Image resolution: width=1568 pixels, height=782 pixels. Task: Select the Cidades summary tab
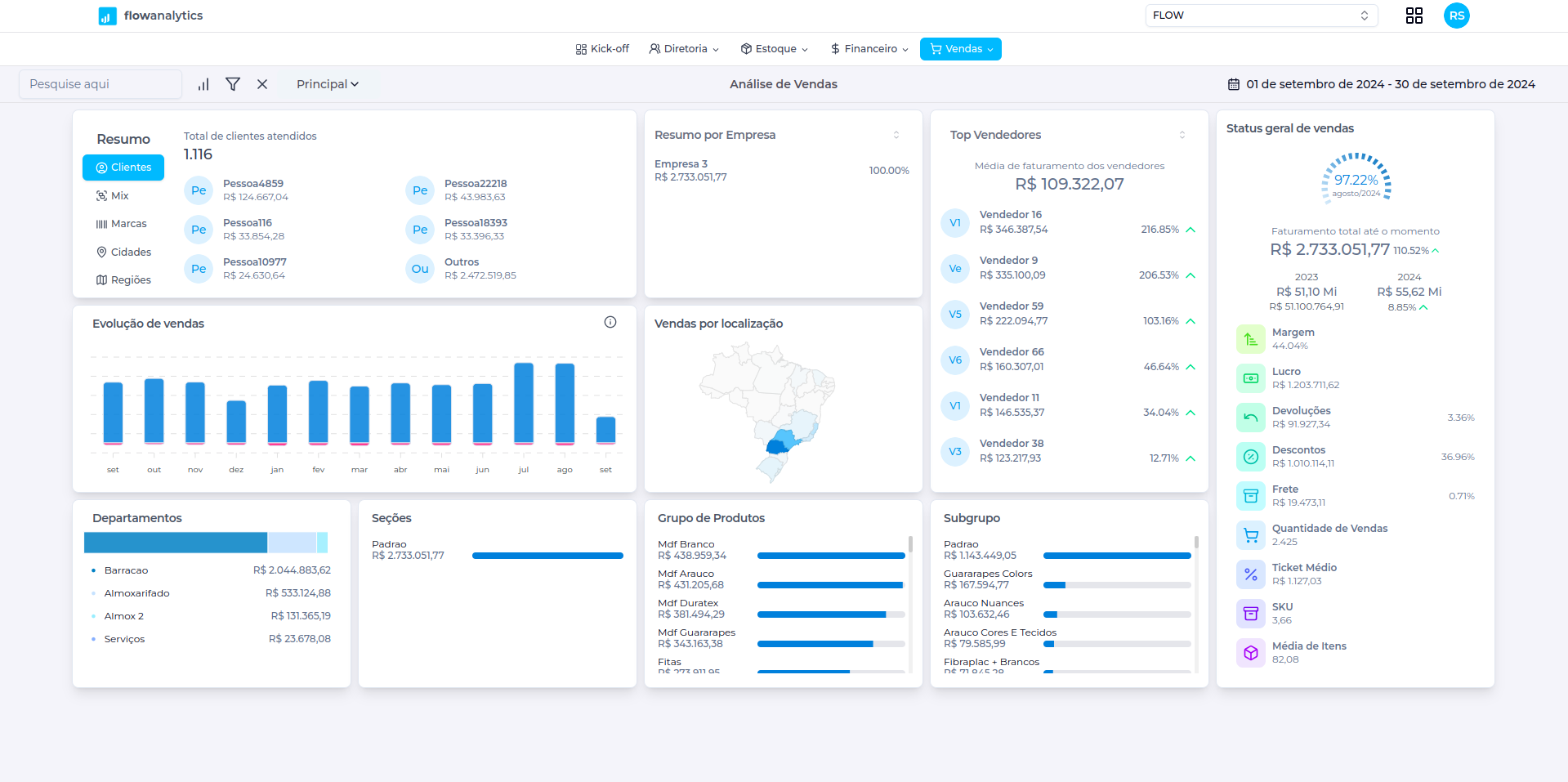tap(123, 252)
